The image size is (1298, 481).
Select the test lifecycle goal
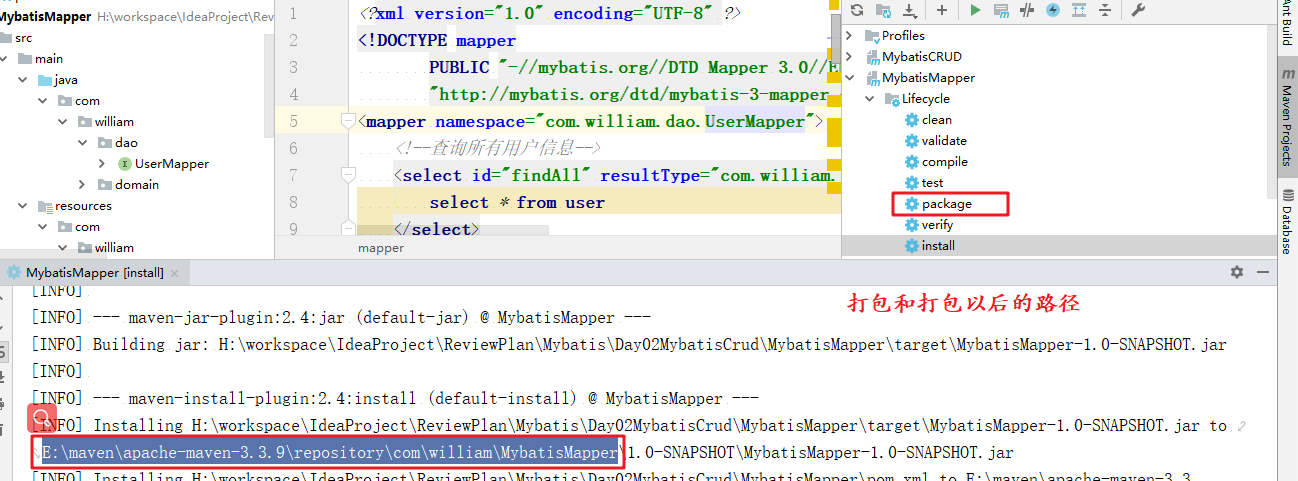click(932, 183)
